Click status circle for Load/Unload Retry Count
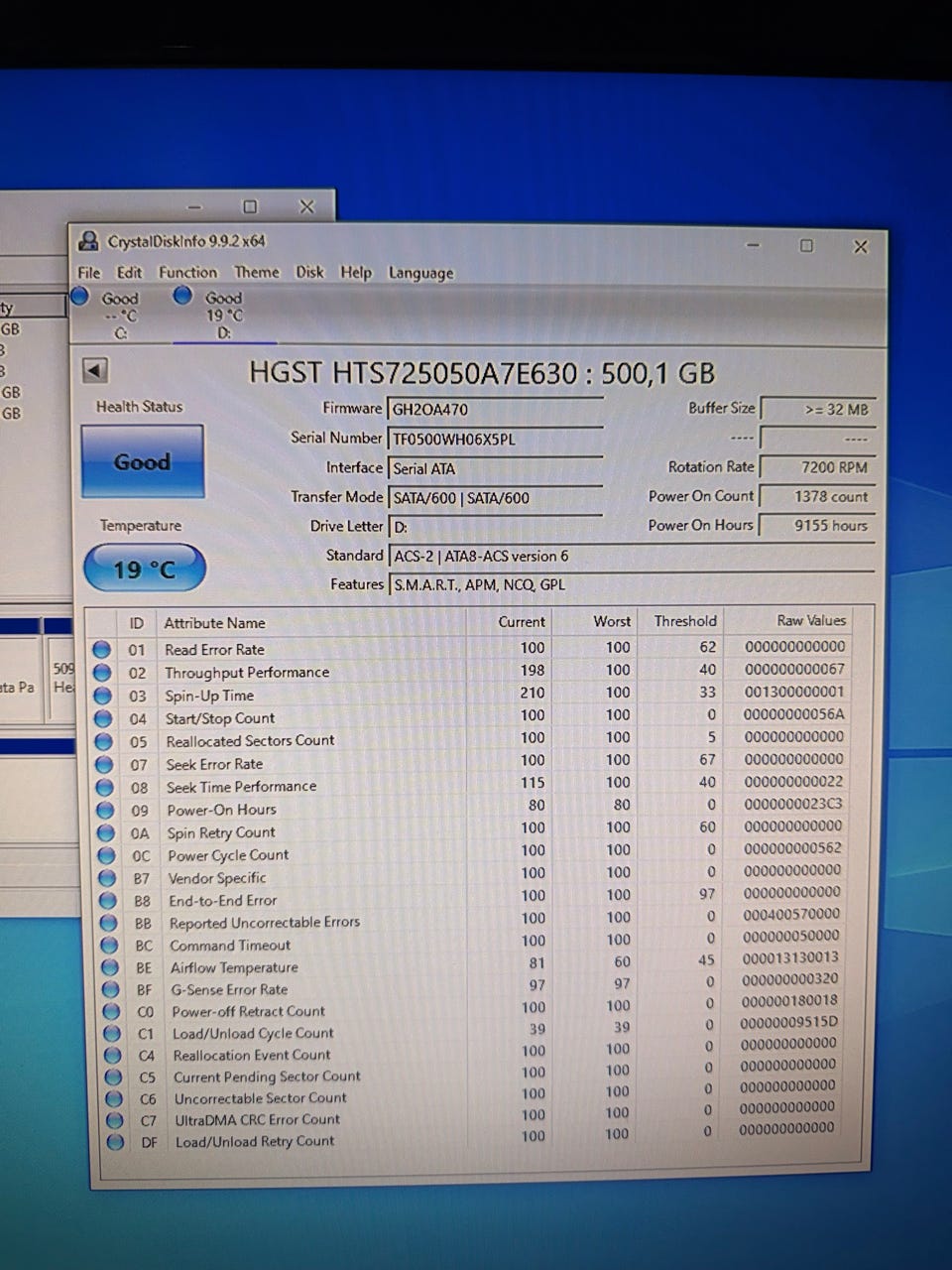Screen dimensions: 952x1270 (x=116, y=1142)
